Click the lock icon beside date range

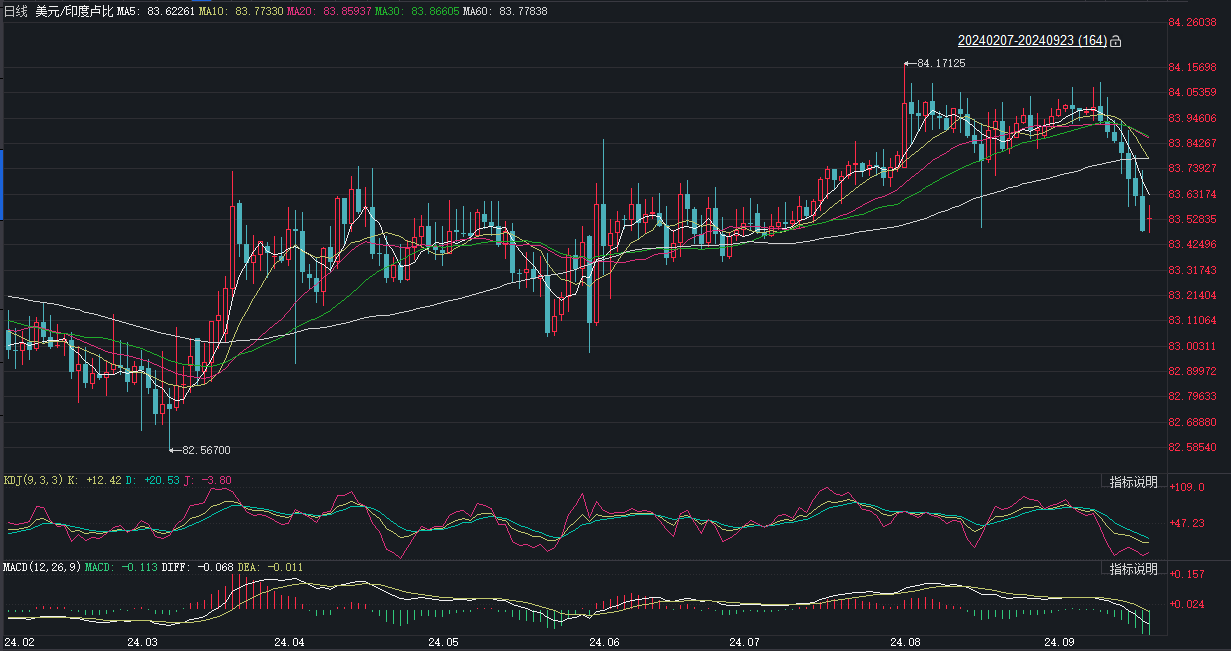point(1116,41)
